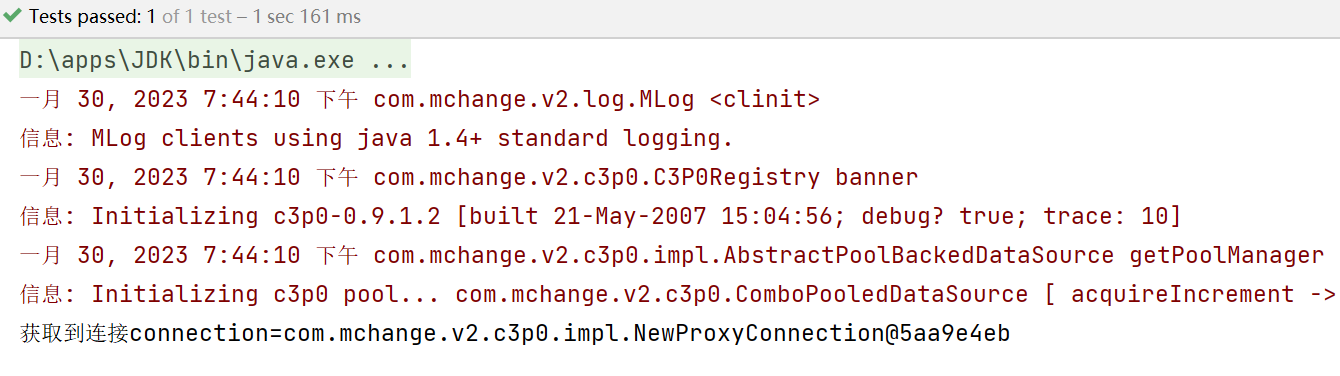Image resolution: width=1340 pixels, height=376 pixels.
Task: Click the ellipsis after java.exe
Action: 390,60
